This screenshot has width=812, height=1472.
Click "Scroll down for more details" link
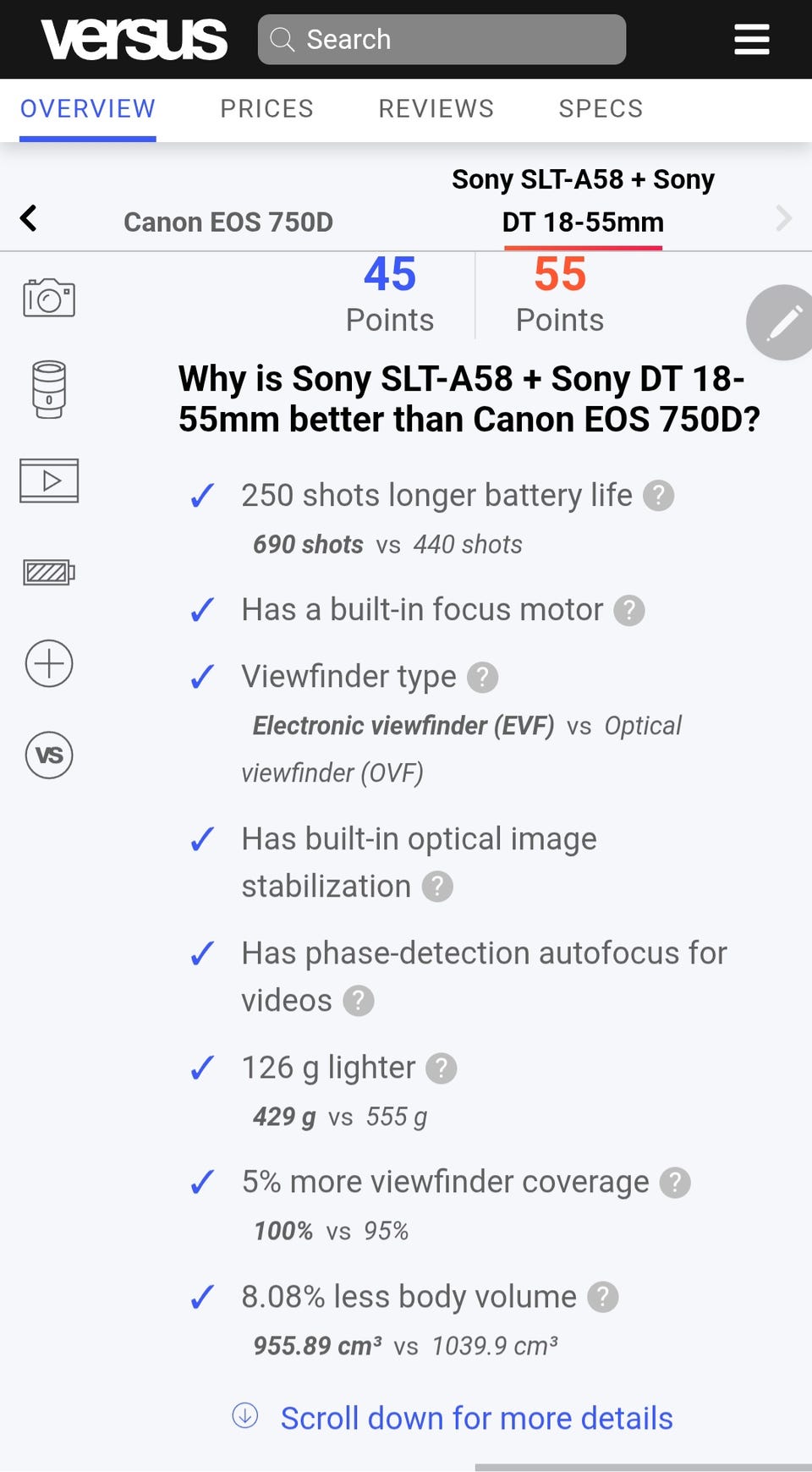476,1419
